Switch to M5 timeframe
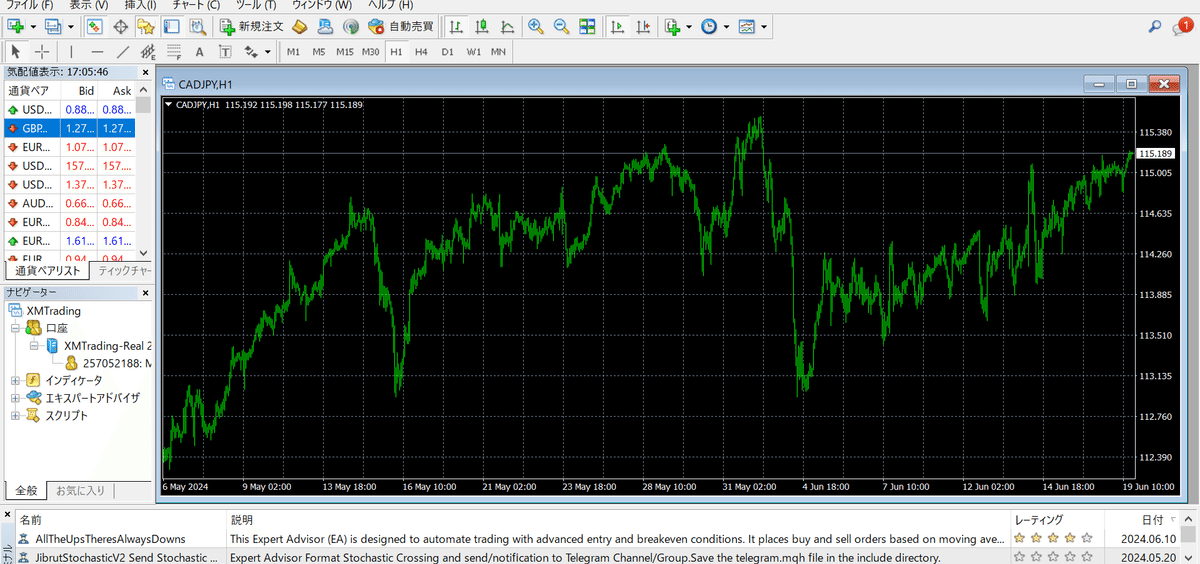Screen dimensions: 1200x564 318,51
